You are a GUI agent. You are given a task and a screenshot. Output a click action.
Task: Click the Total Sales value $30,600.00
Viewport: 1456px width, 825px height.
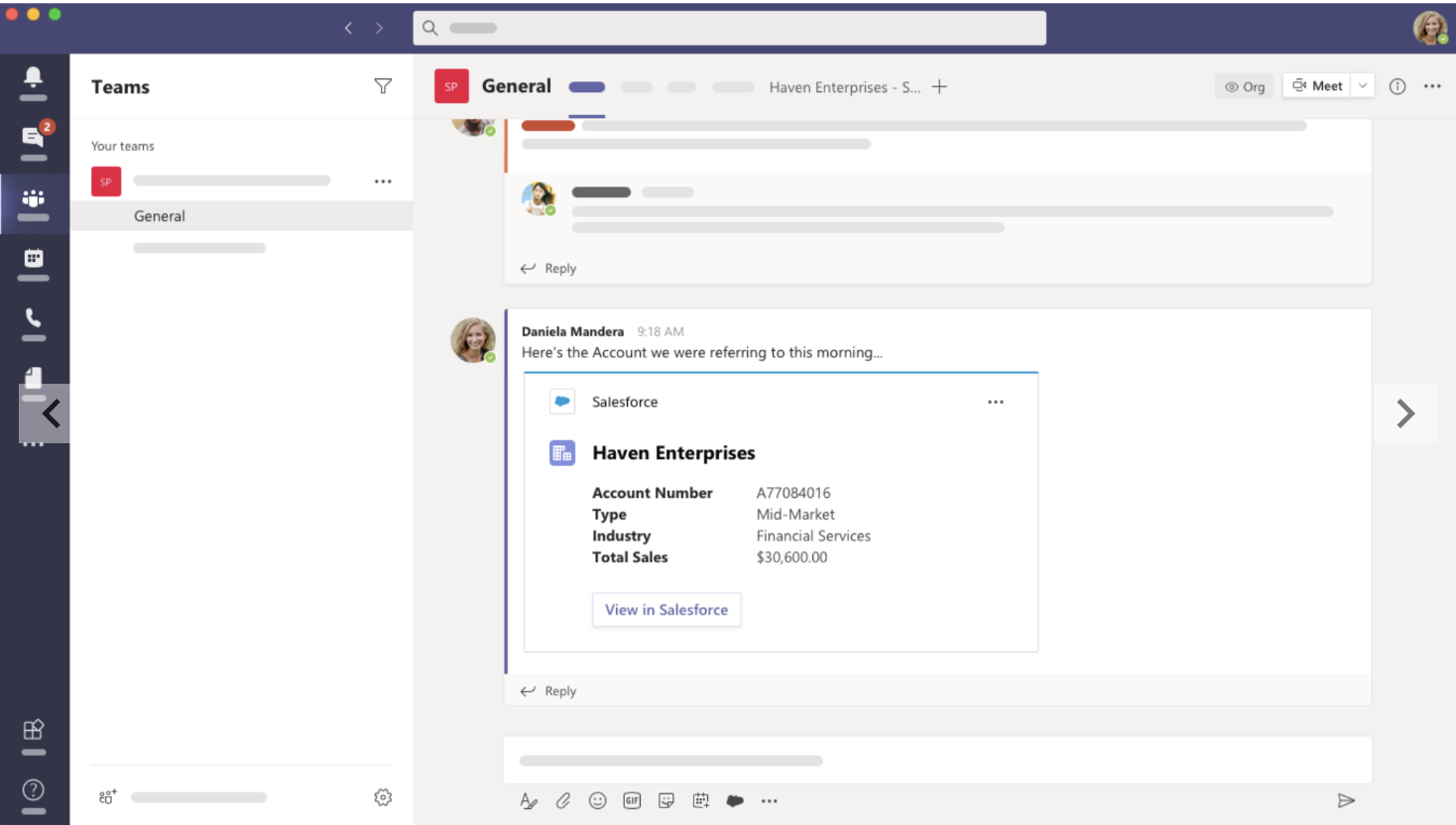[x=791, y=557]
